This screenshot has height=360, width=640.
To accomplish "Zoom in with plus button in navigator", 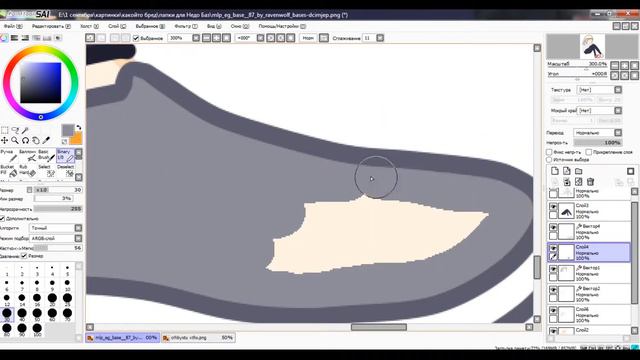I will coord(624,65).
